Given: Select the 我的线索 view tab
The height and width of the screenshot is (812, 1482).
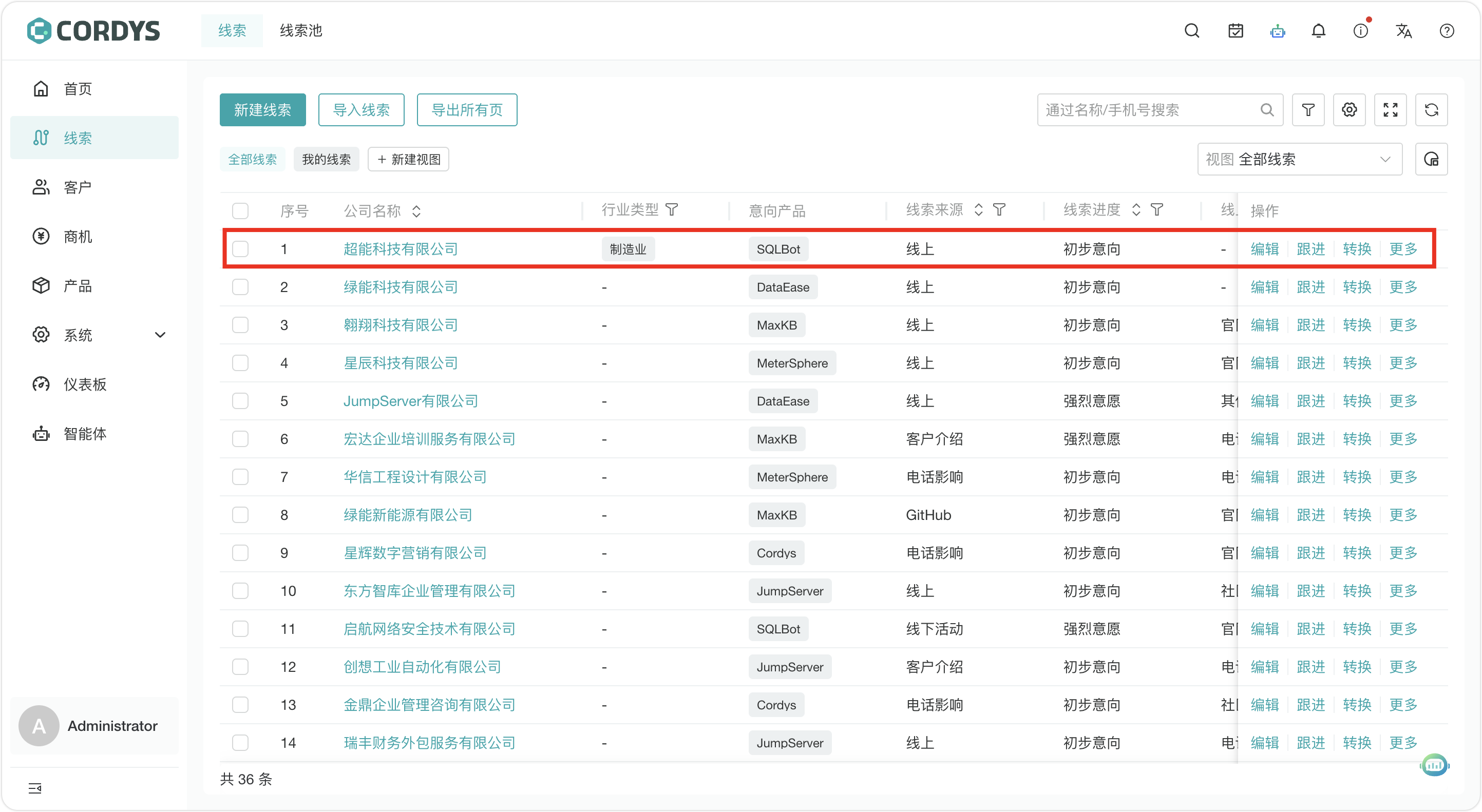Looking at the screenshot, I should [326, 159].
